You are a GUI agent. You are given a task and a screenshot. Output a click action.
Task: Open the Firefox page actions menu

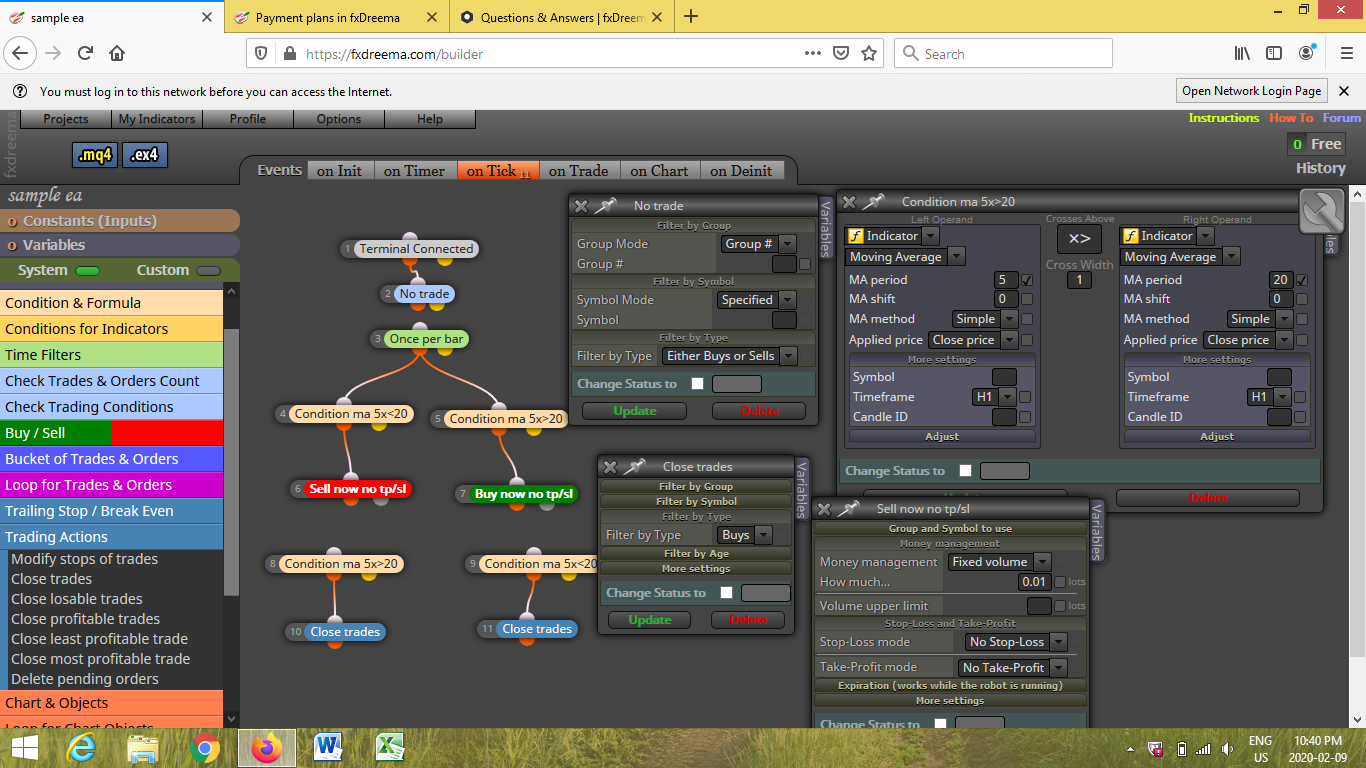pyautogui.click(x=813, y=53)
